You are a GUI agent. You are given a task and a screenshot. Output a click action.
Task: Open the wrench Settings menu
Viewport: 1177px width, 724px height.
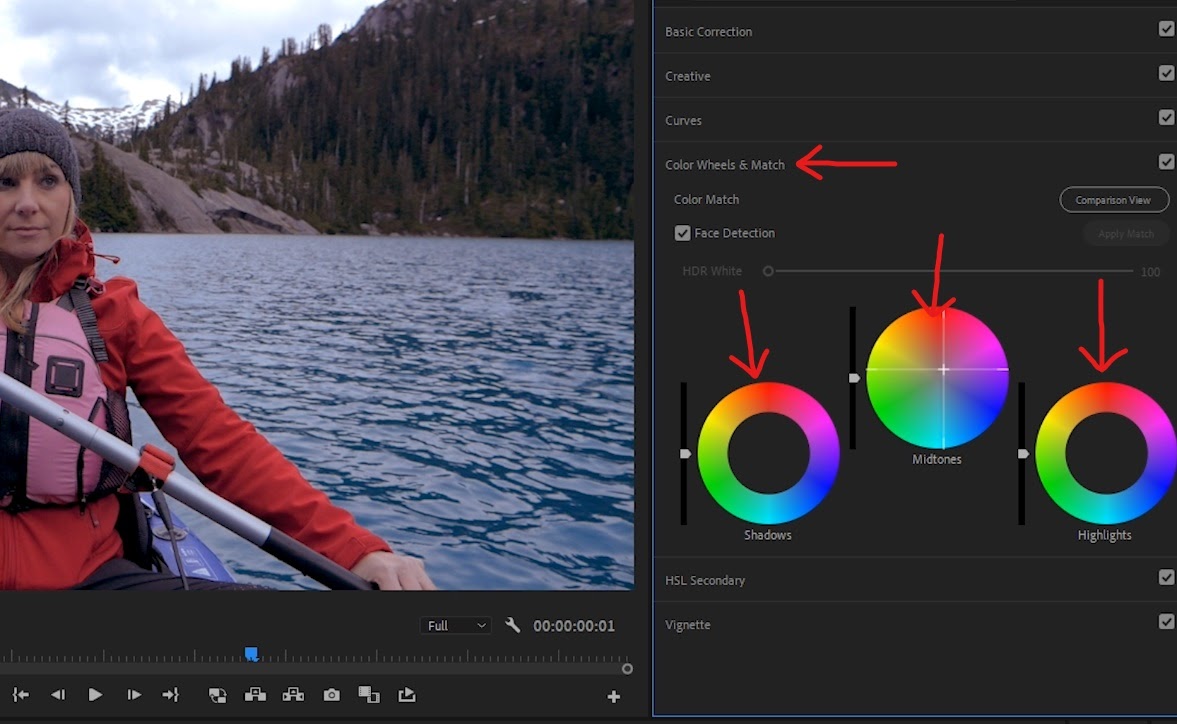coord(513,625)
